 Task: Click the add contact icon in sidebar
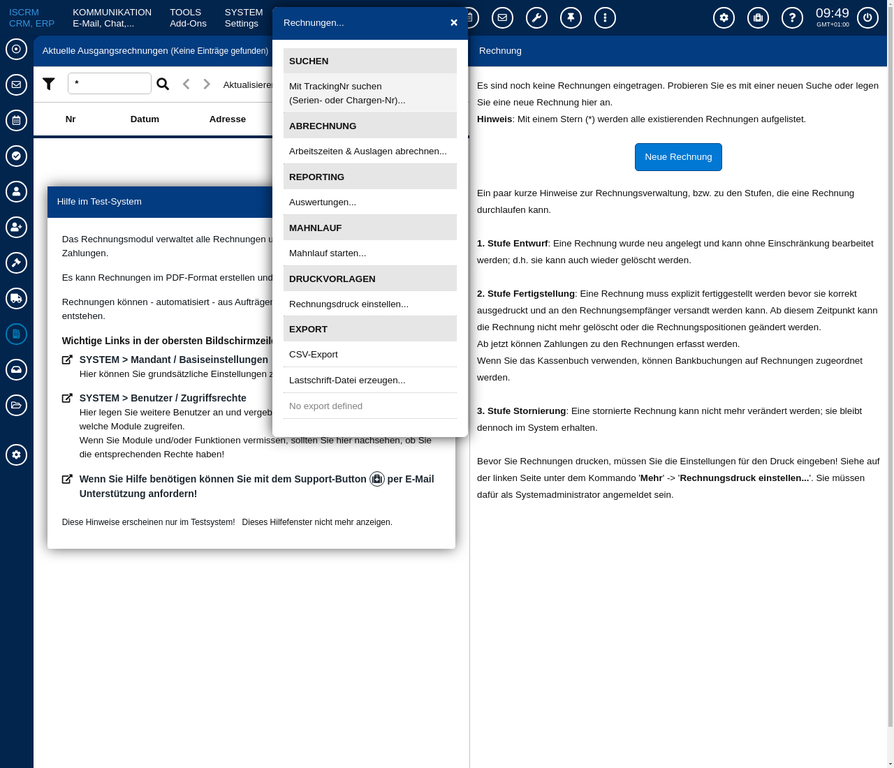16,227
